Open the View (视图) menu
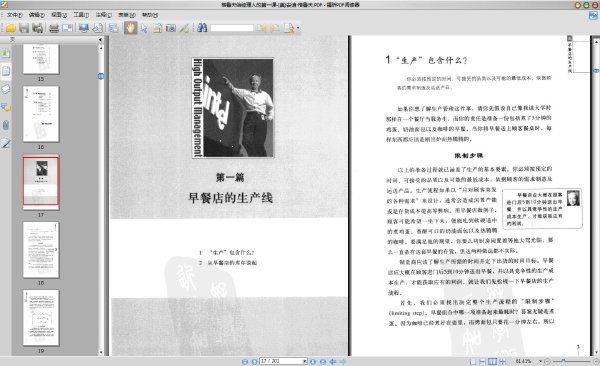The image size is (600, 366). (59, 15)
